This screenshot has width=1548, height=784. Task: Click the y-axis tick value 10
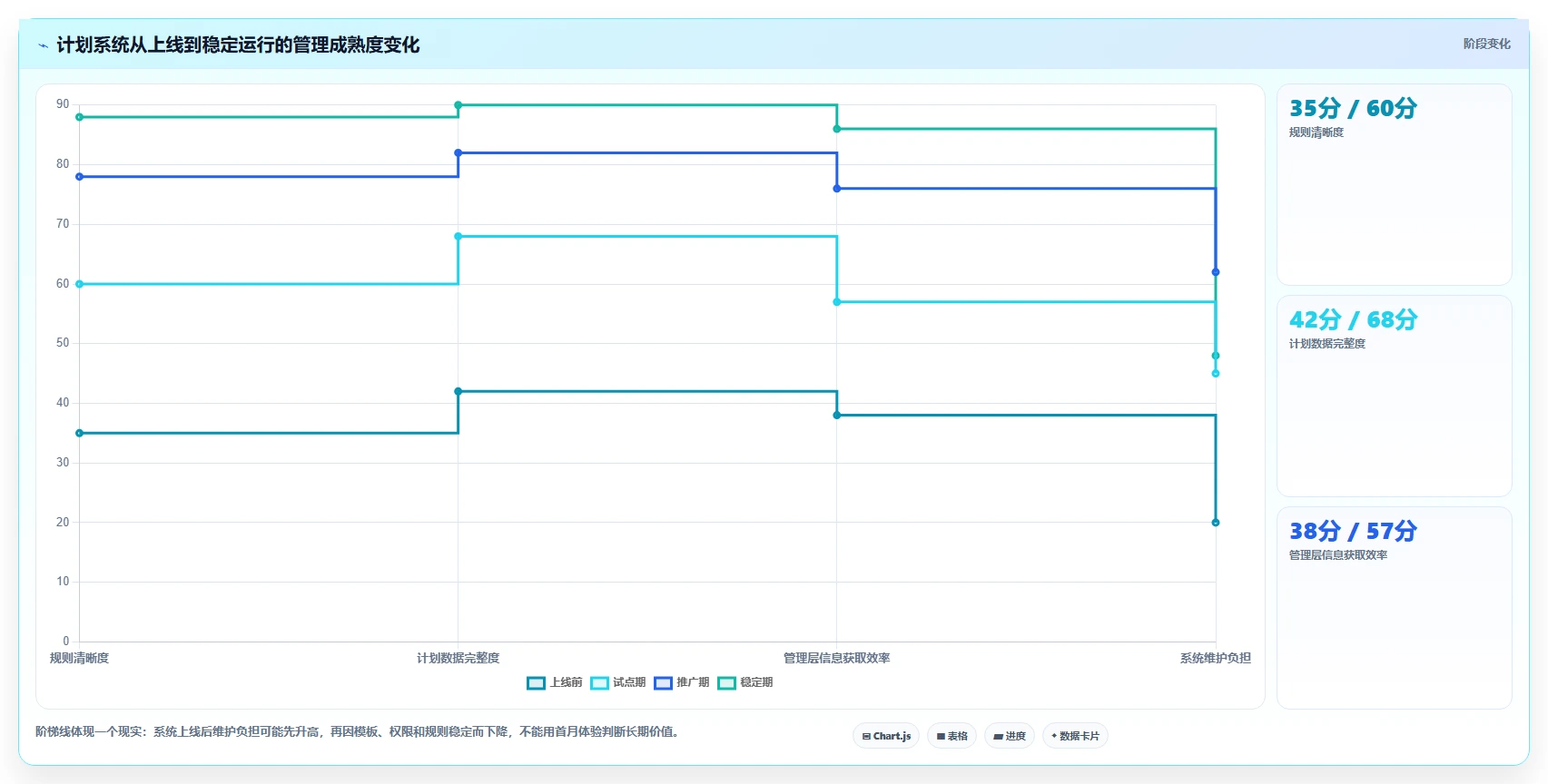63,582
